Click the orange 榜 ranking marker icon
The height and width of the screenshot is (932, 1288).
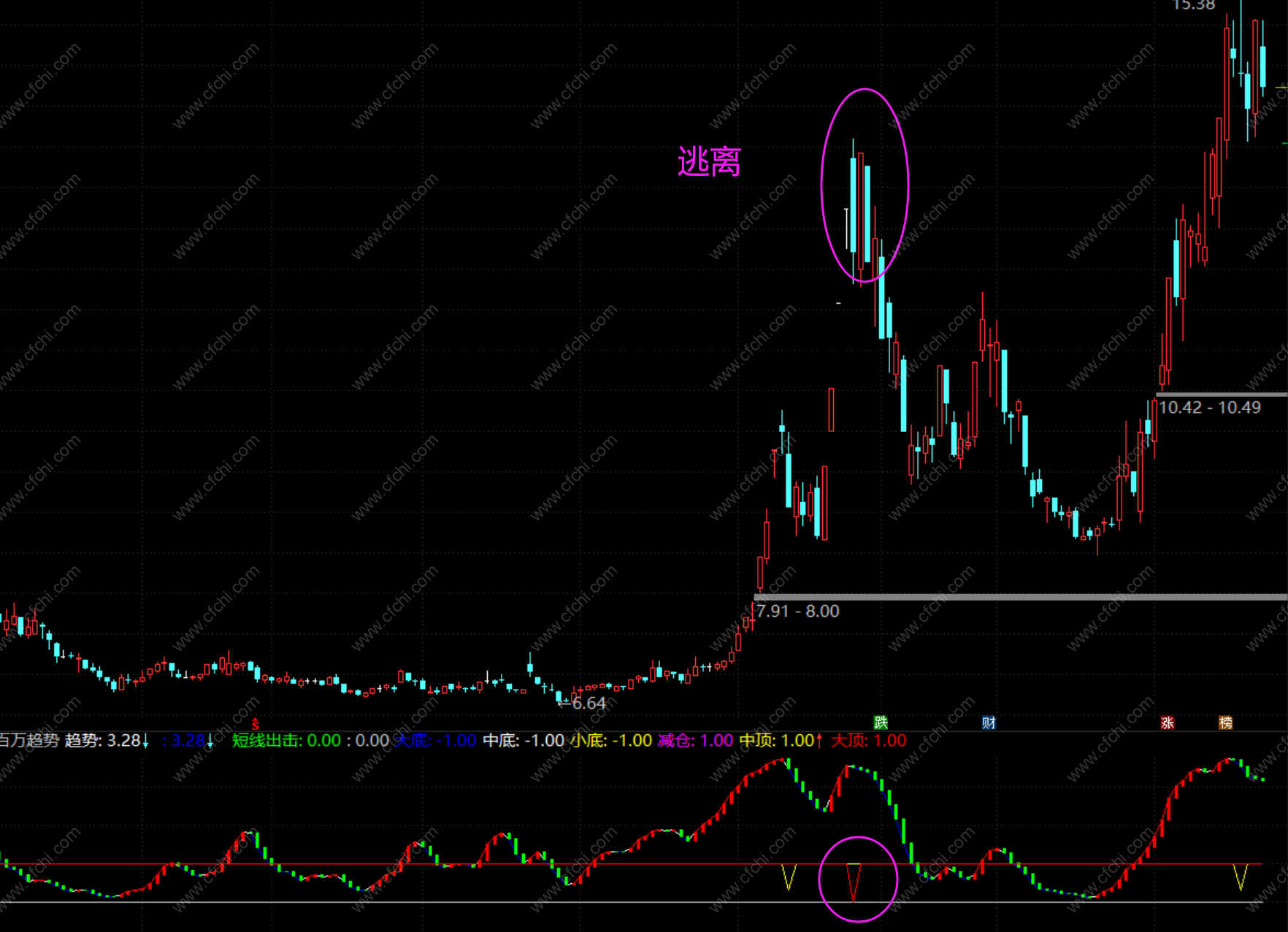(x=1226, y=723)
